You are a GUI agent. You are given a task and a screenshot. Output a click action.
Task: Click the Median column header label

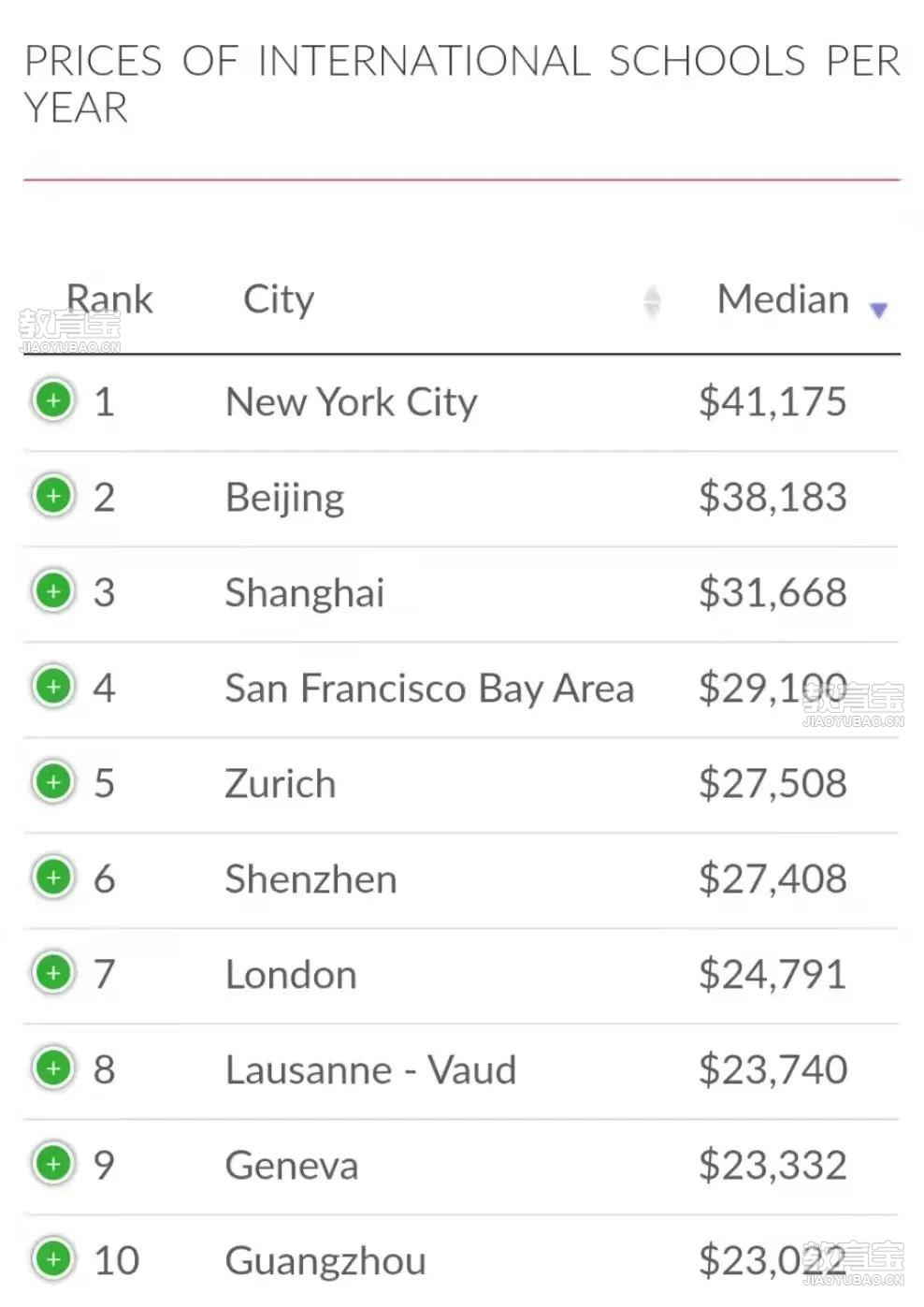[783, 299]
